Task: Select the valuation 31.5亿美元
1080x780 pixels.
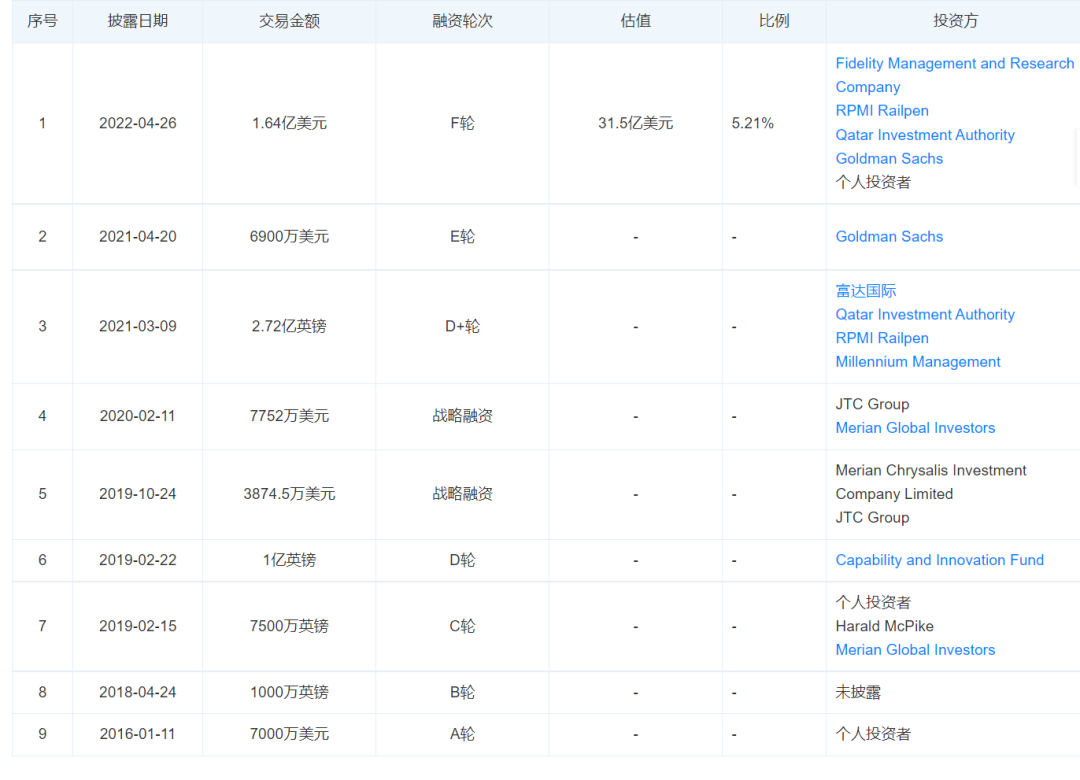Action: click(635, 123)
